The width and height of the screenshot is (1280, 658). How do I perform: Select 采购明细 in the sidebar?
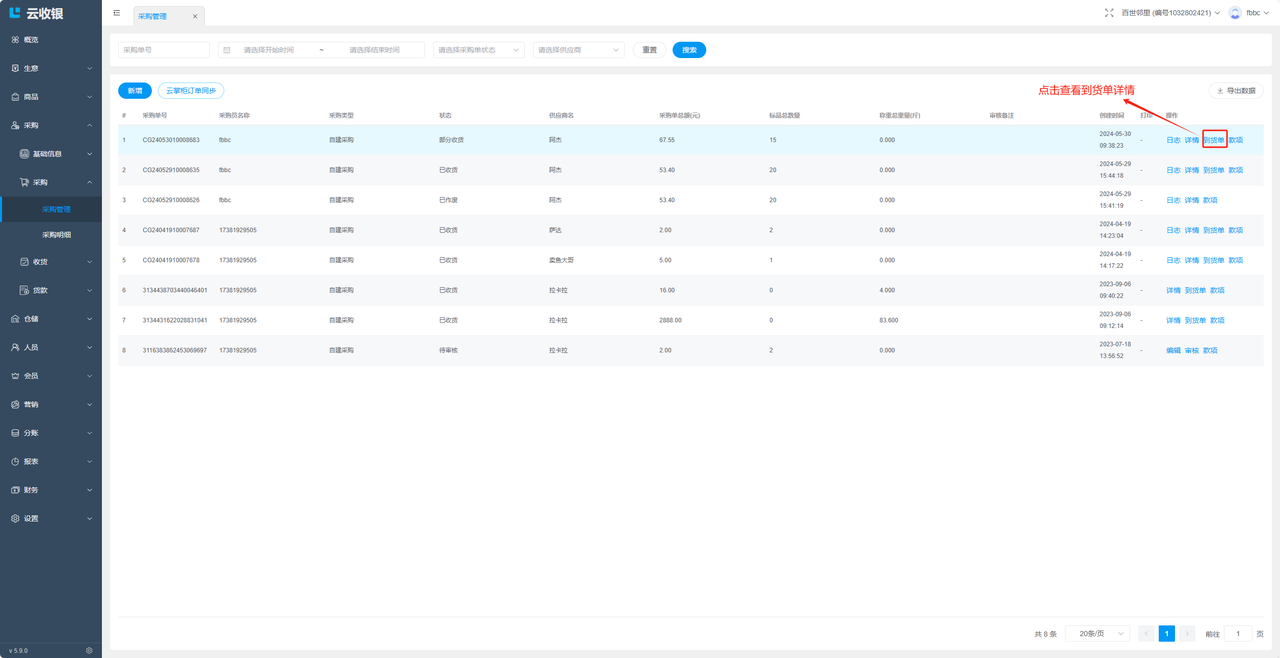[56, 235]
